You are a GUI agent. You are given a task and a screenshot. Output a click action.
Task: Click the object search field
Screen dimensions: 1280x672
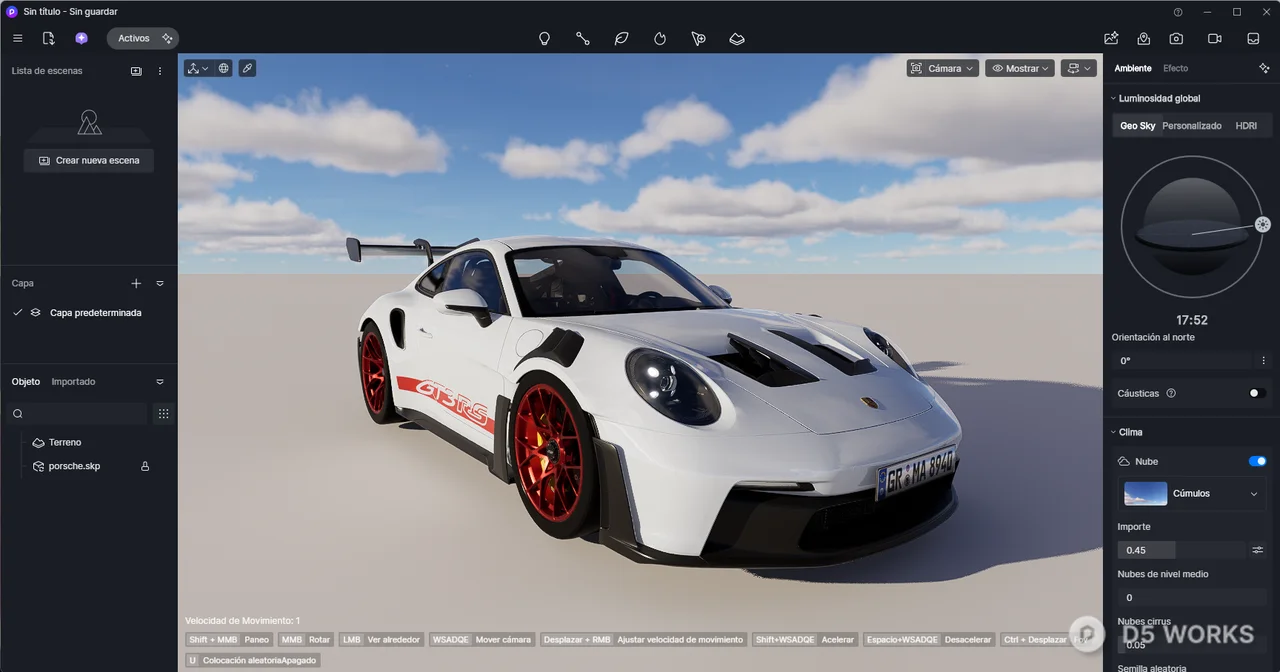click(78, 413)
